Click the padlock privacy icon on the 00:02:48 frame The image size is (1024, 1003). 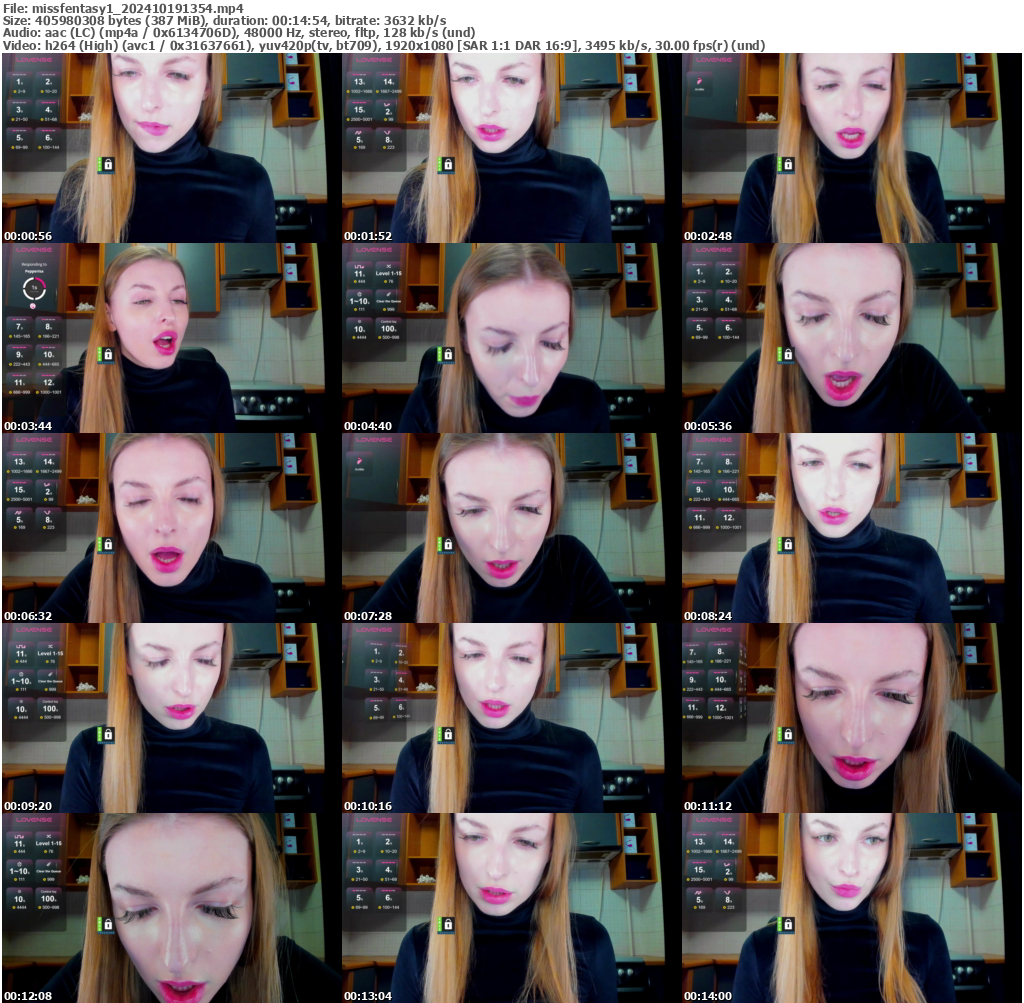pyautogui.click(x=789, y=162)
